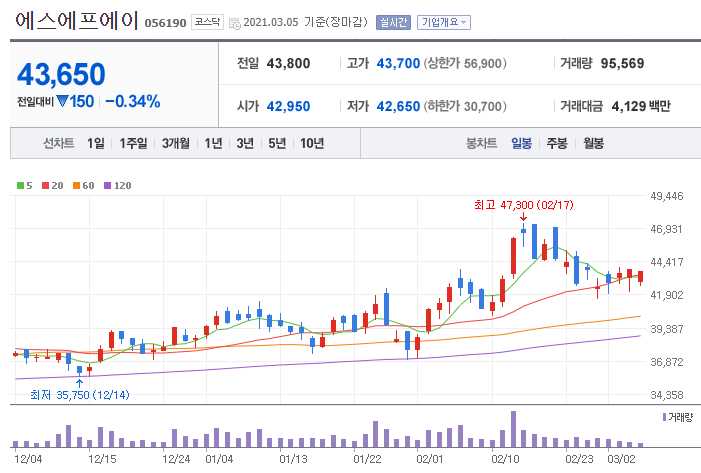Viewport: 701px width, 473px height.
Task: Click the 선차트 label
Action: [x=59, y=144]
